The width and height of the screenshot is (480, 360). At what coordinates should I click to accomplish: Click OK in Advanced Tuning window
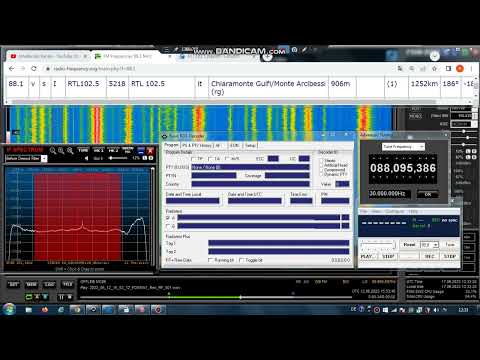tap(428, 194)
